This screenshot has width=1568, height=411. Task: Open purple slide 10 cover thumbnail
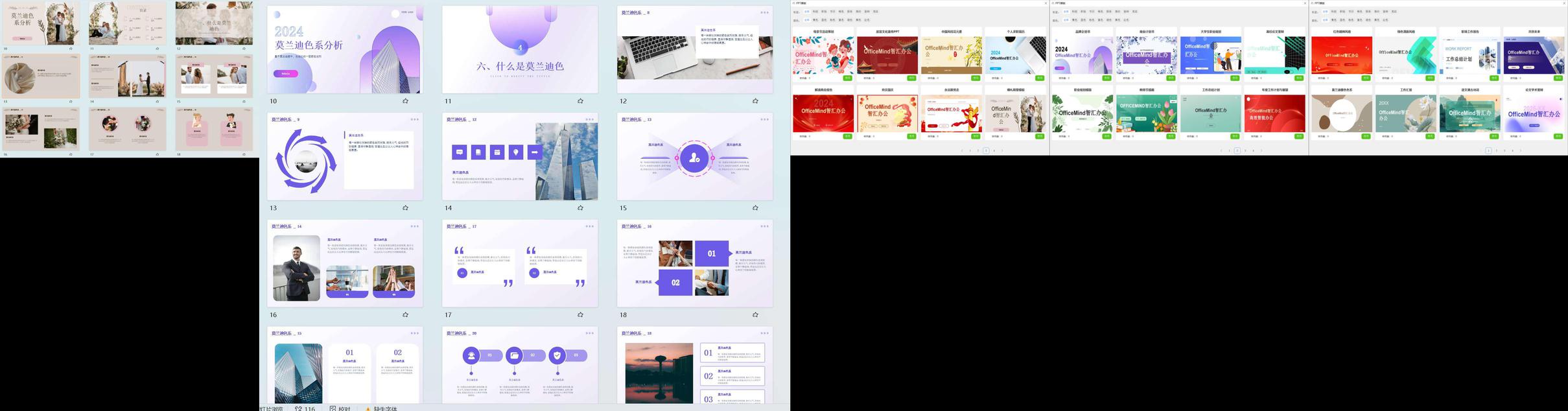click(345, 49)
